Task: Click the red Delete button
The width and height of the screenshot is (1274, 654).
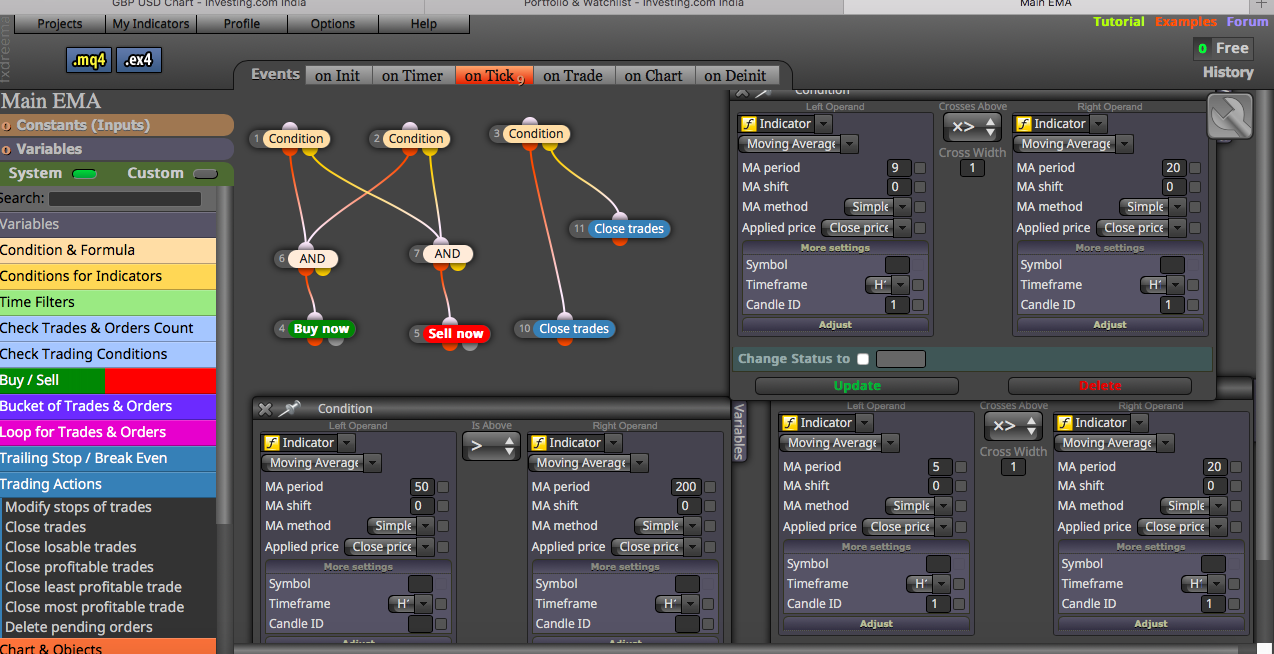Action: [x=1100, y=386]
